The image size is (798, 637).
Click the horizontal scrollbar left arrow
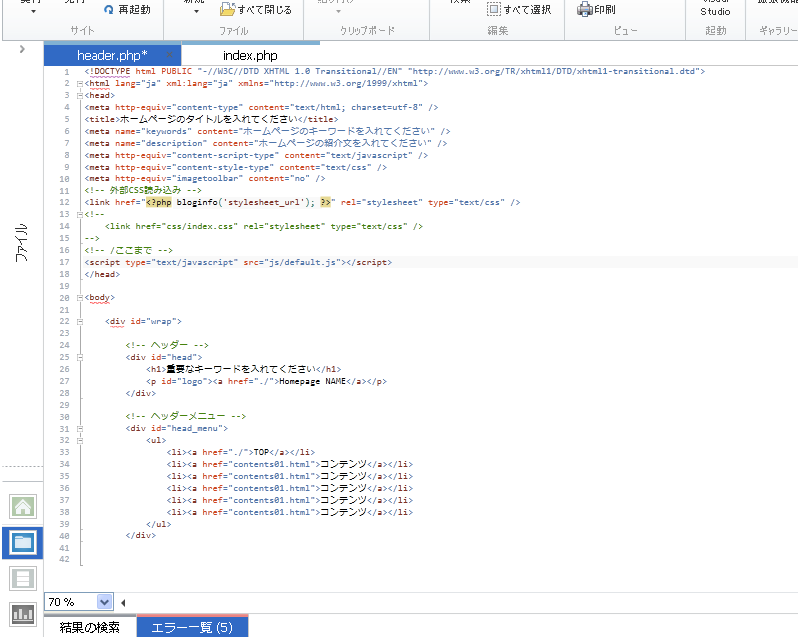click(x=124, y=602)
